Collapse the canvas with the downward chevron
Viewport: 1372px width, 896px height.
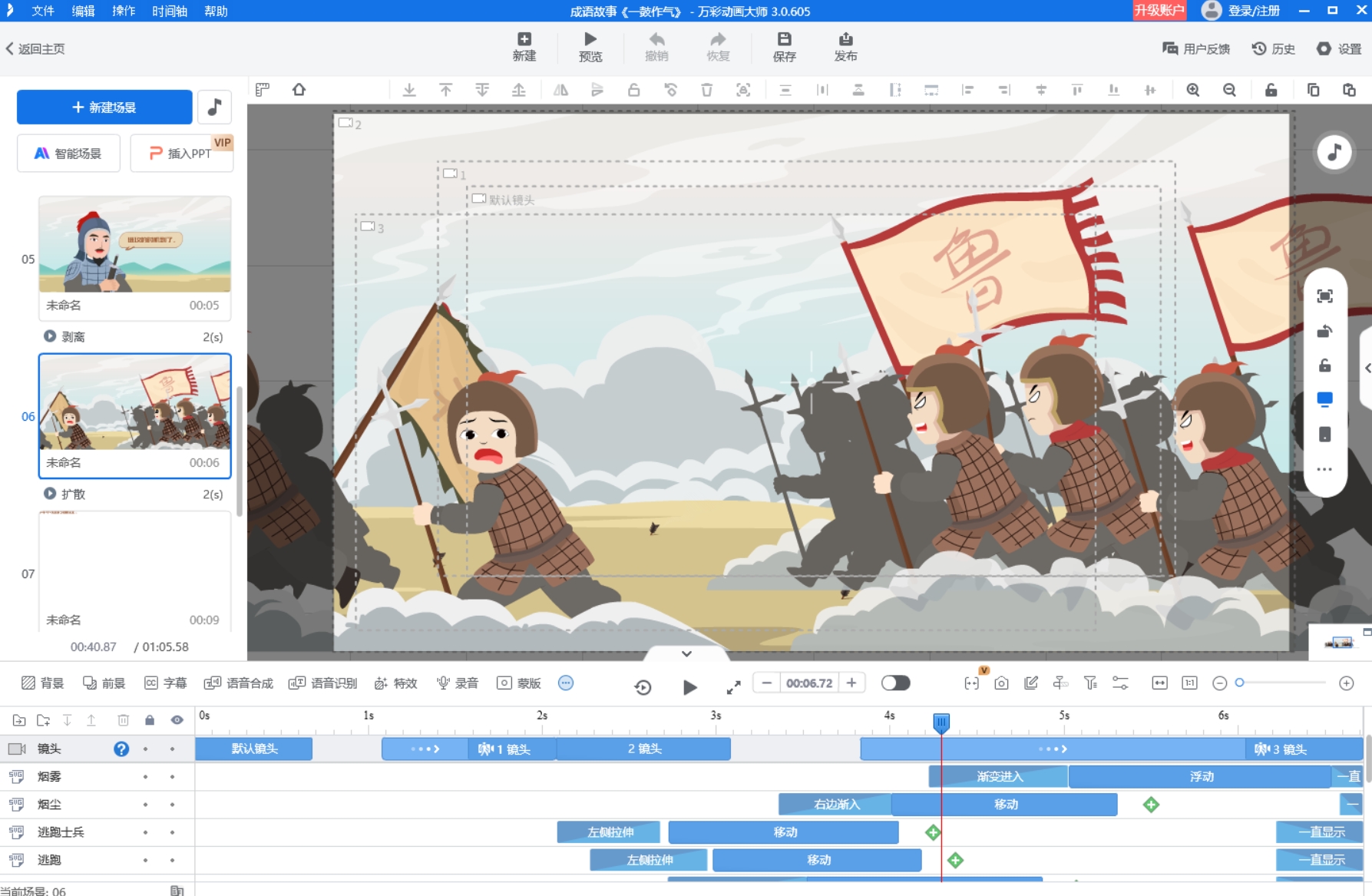coord(686,653)
